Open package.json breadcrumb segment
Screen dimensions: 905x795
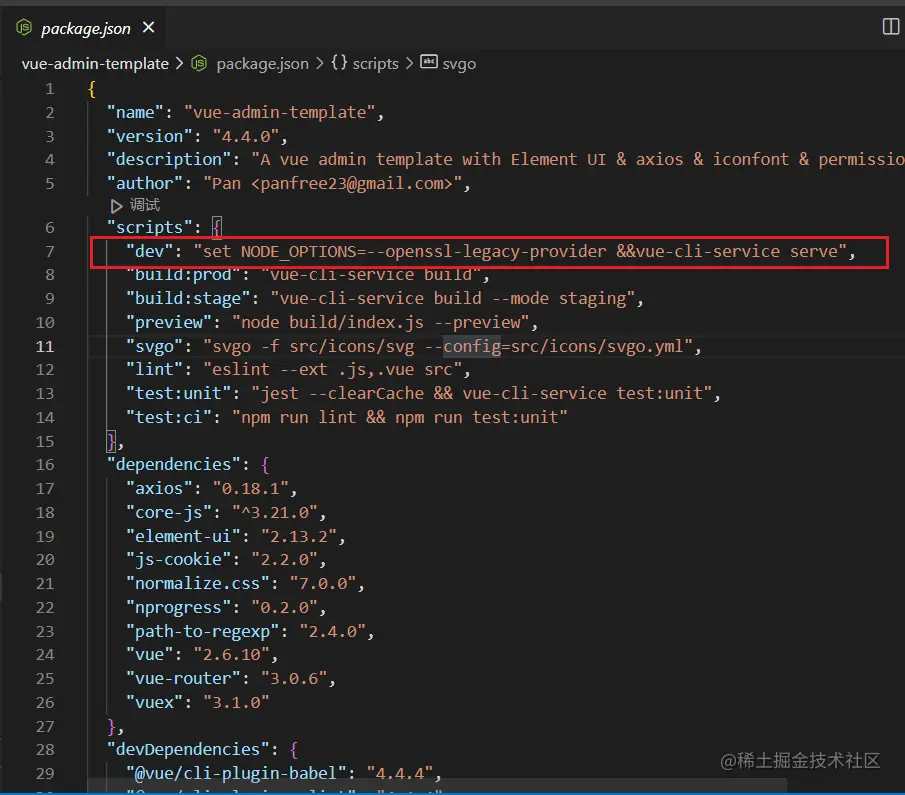point(262,64)
